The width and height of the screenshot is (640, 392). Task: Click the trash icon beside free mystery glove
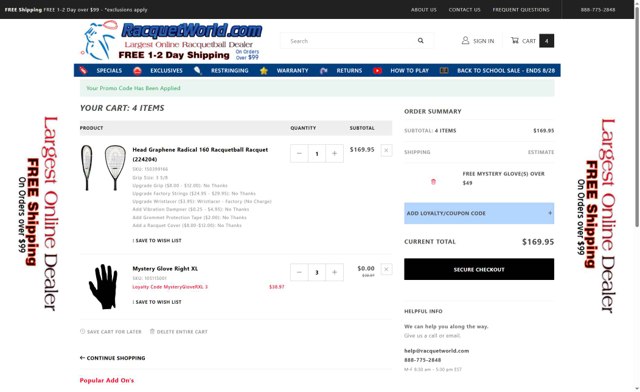[433, 182]
